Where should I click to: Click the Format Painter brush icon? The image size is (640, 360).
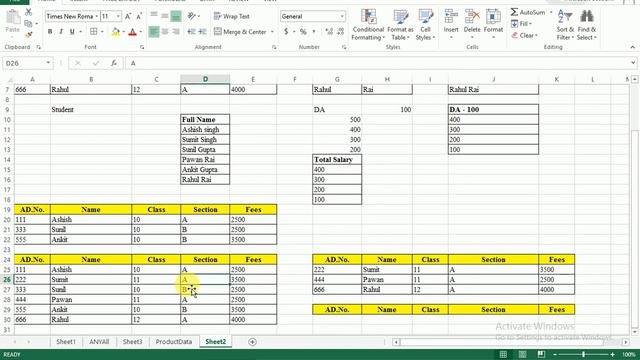(29, 35)
